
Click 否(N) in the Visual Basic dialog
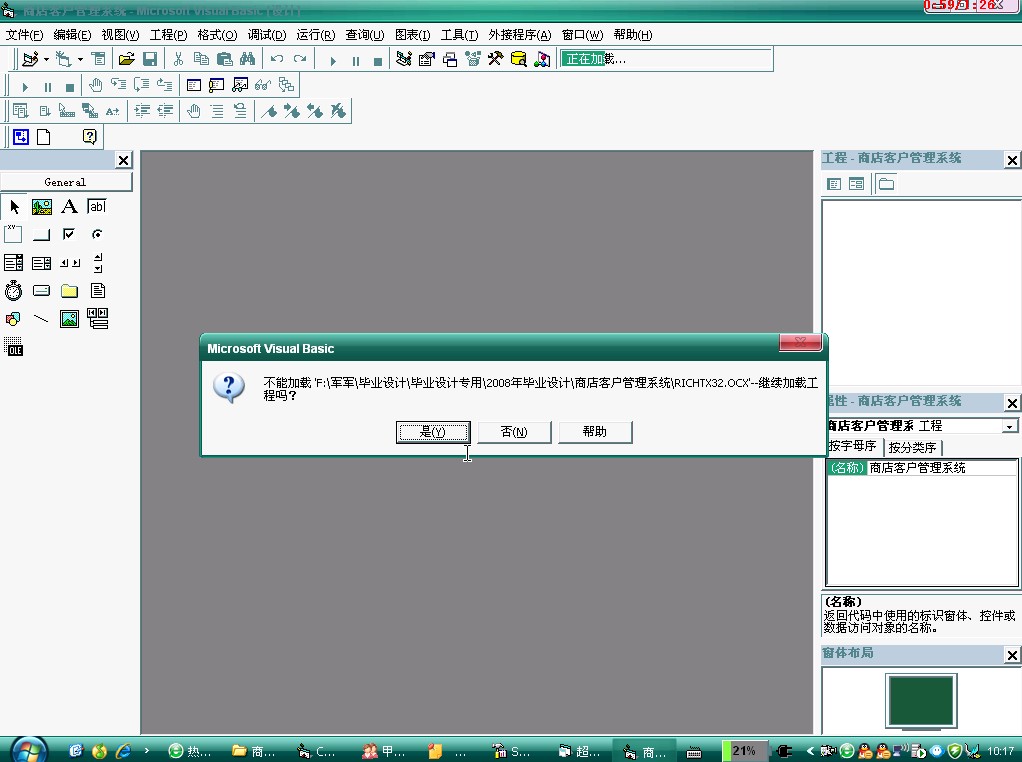(514, 432)
